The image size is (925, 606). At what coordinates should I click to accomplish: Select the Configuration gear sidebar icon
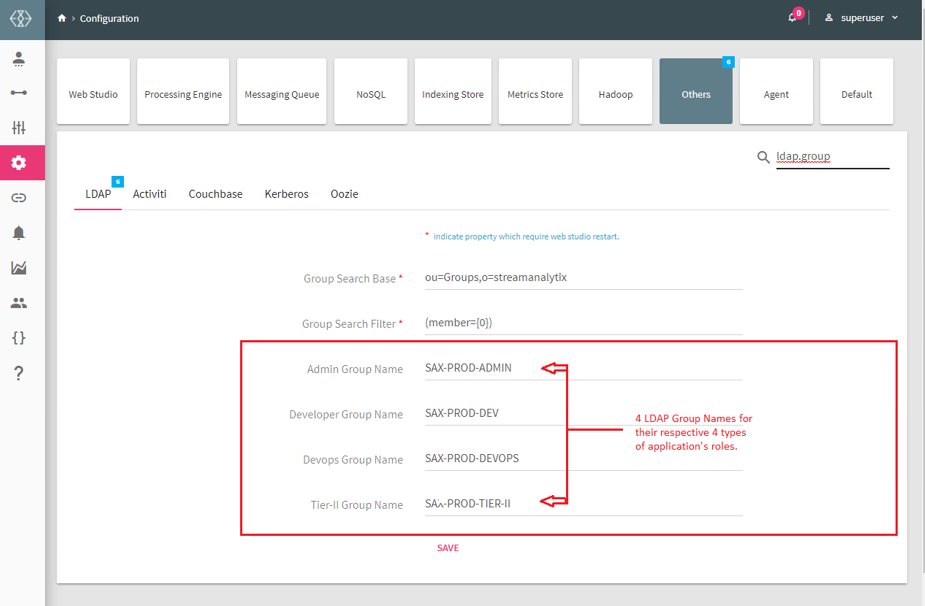click(x=19, y=163)
